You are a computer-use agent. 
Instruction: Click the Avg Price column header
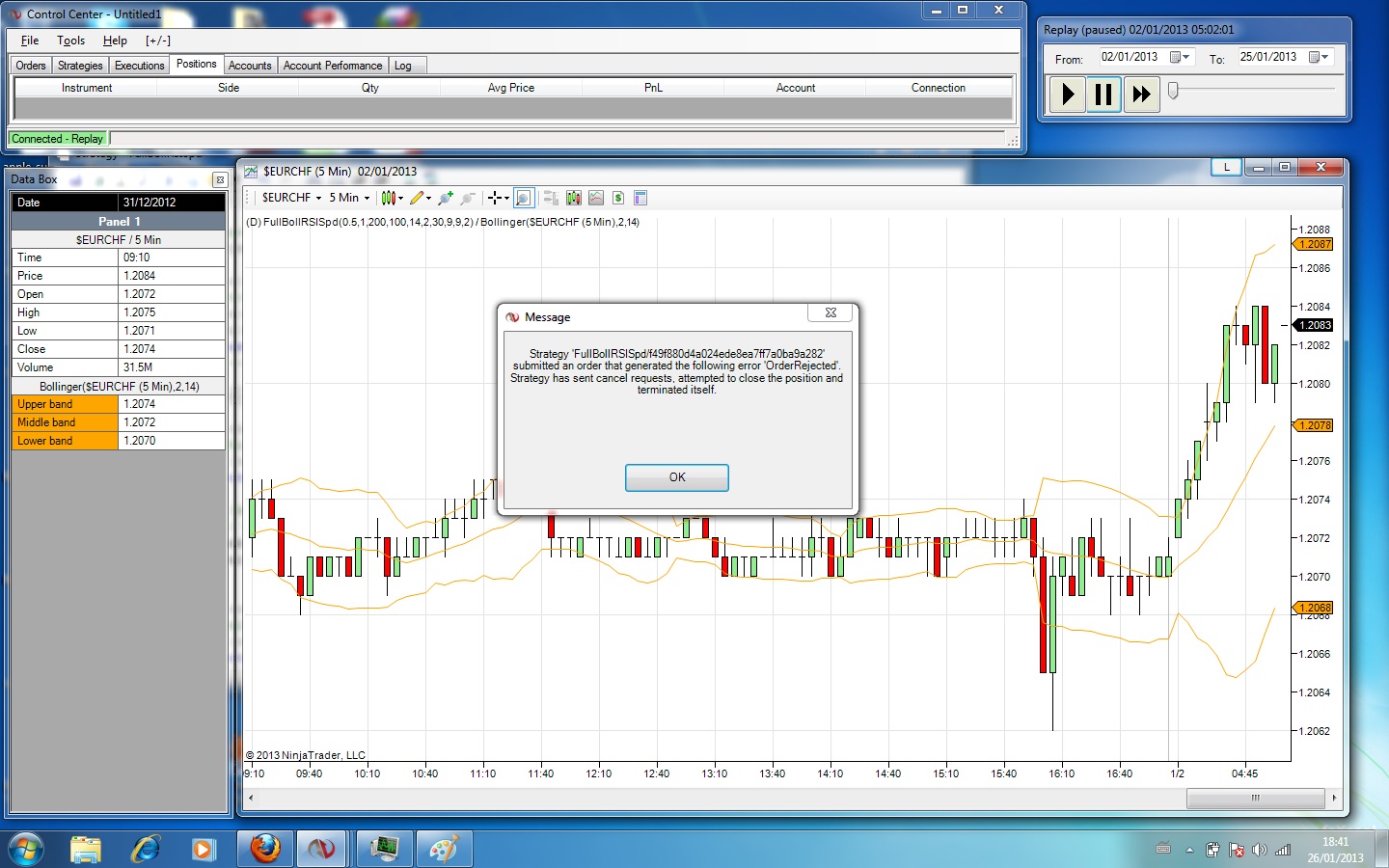(511, 88)
